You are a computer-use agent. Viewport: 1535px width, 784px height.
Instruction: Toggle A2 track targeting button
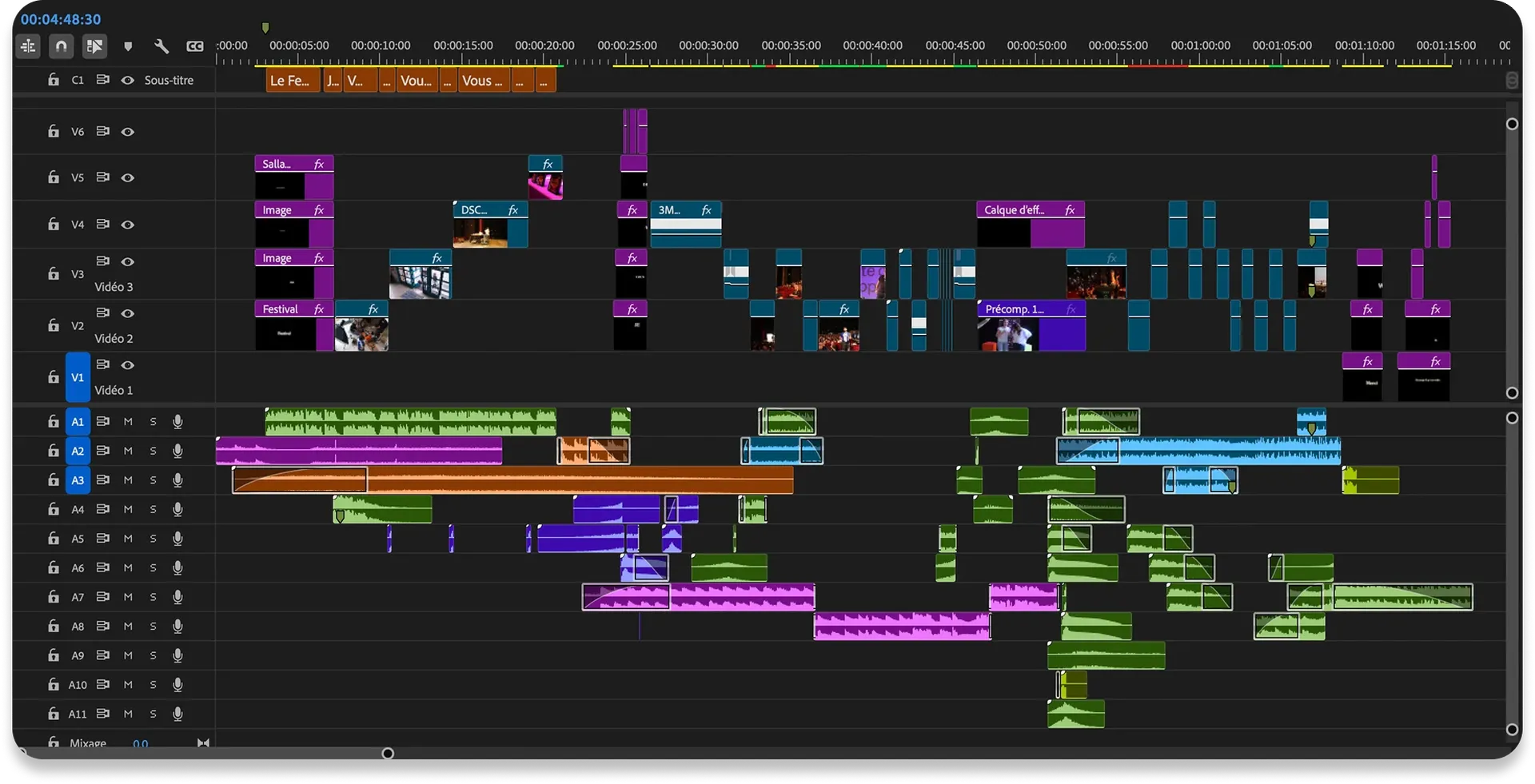pyautogui.click(x=78, y=451)
